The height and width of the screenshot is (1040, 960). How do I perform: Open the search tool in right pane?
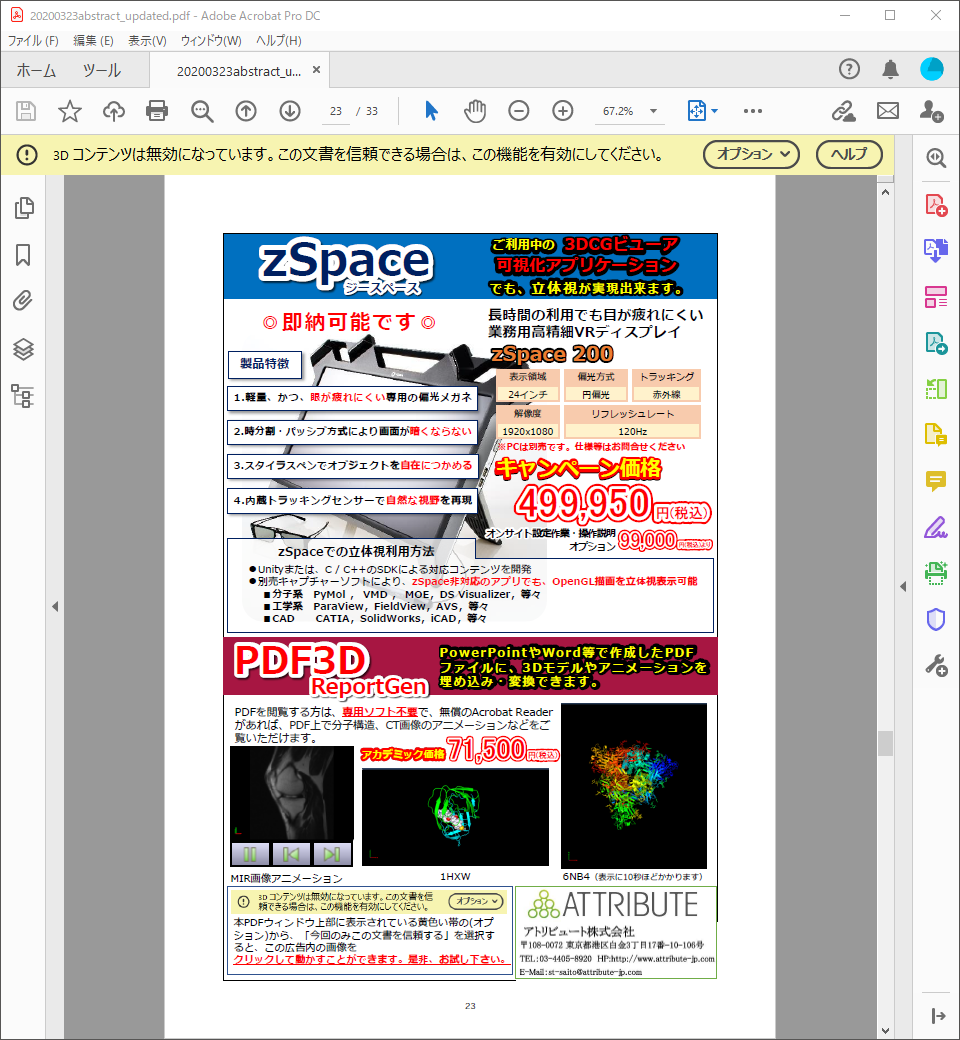point(936,158)
